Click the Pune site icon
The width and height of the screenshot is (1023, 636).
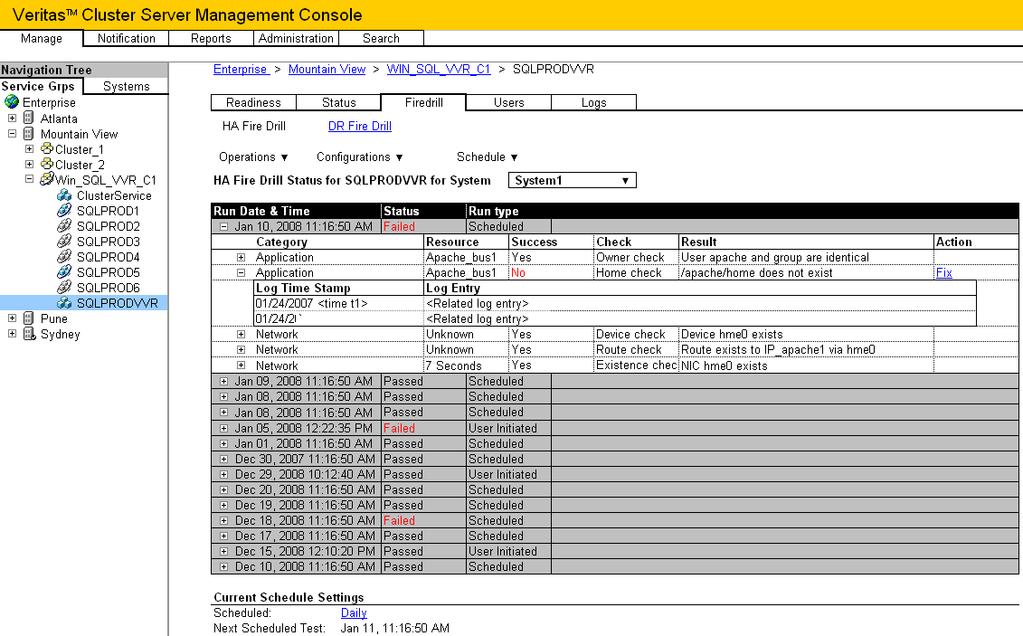click(28, 318)
